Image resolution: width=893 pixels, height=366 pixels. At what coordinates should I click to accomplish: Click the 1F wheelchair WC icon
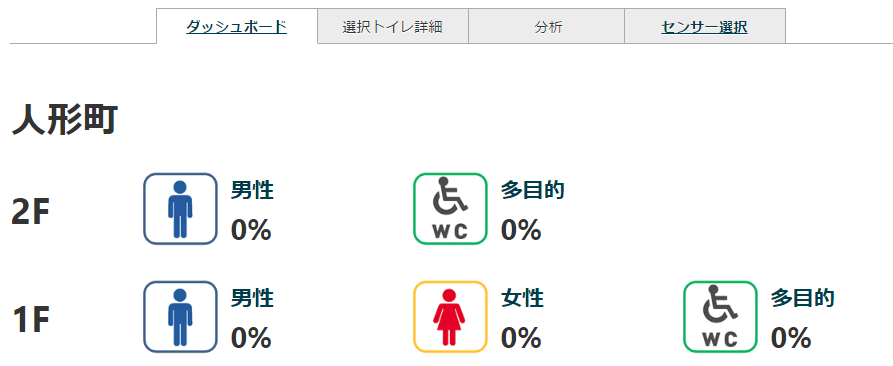coord(720,317)
